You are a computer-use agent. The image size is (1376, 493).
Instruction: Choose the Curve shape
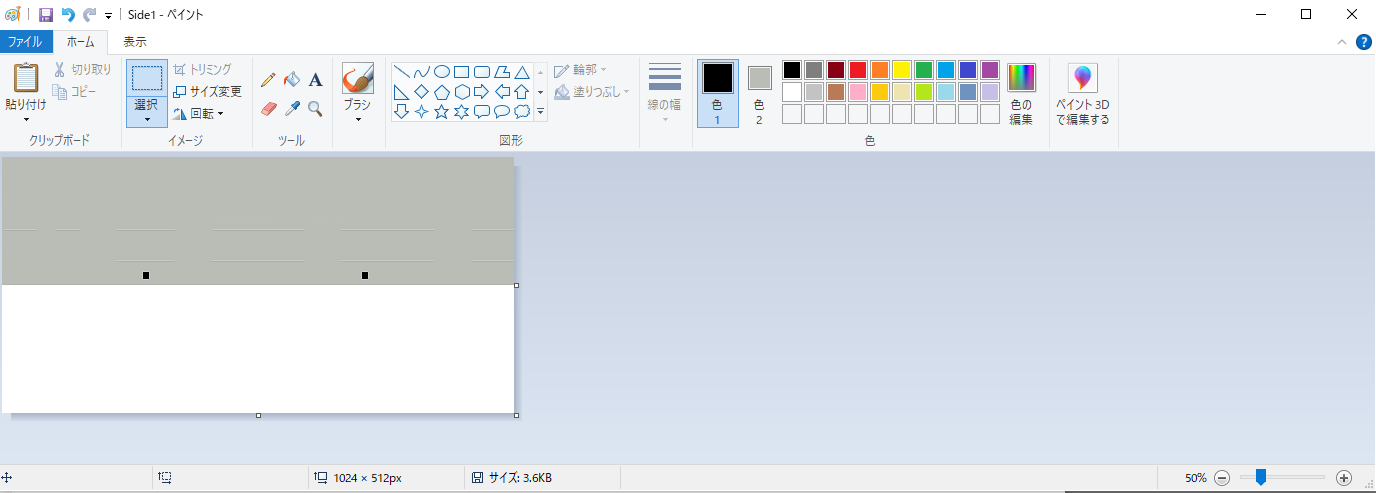click(421, 72)
